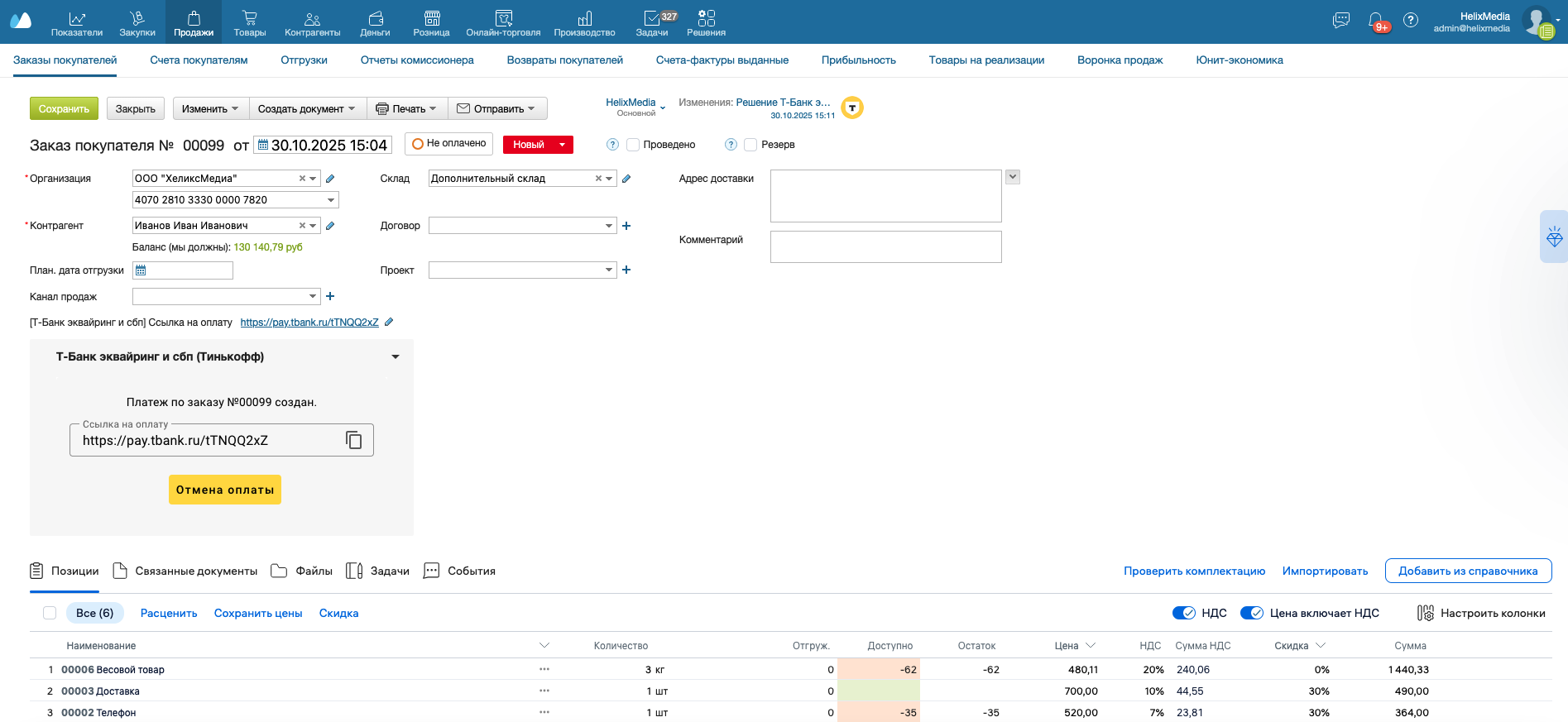1568x722 pixels.
Task: Edit the Контрагент with pencil icon
Action: coord(330,226)
